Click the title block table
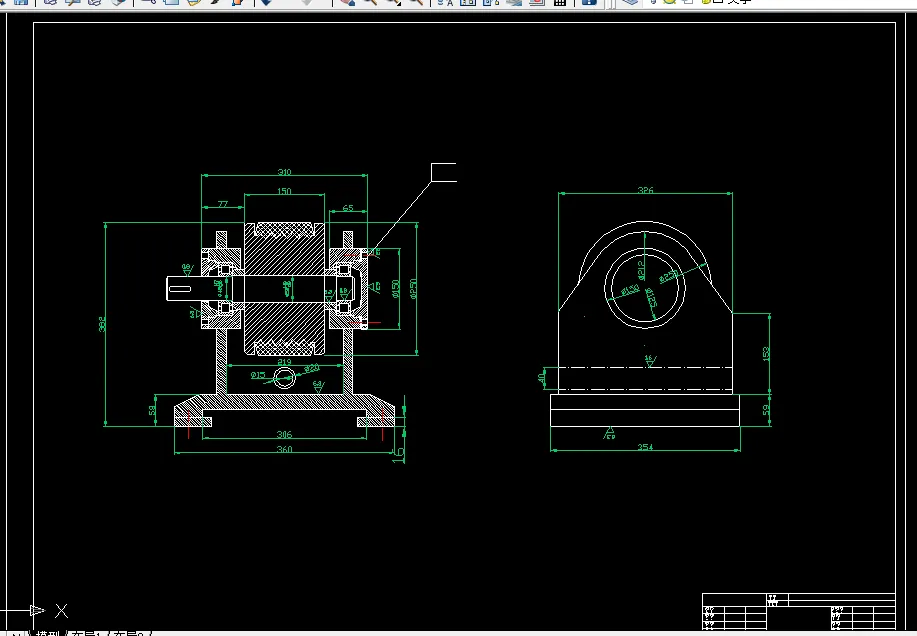The width and height of the screenshot is (917, 636). point(799,611)
